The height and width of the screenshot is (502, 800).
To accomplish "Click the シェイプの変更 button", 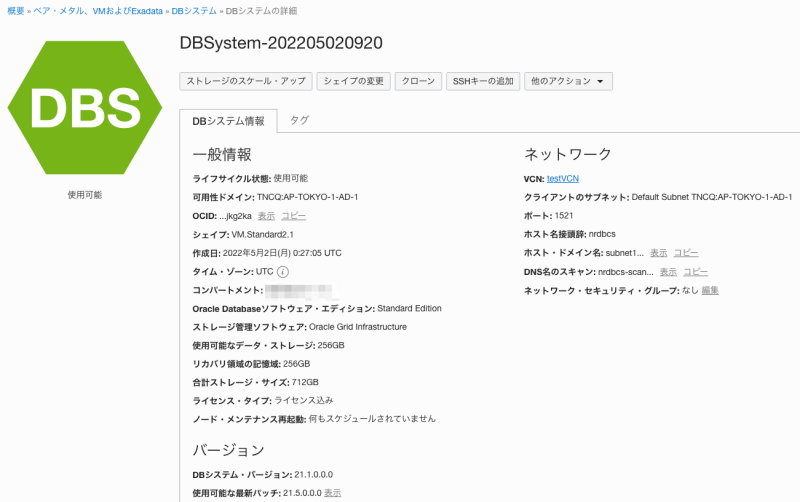I will 353,81.
